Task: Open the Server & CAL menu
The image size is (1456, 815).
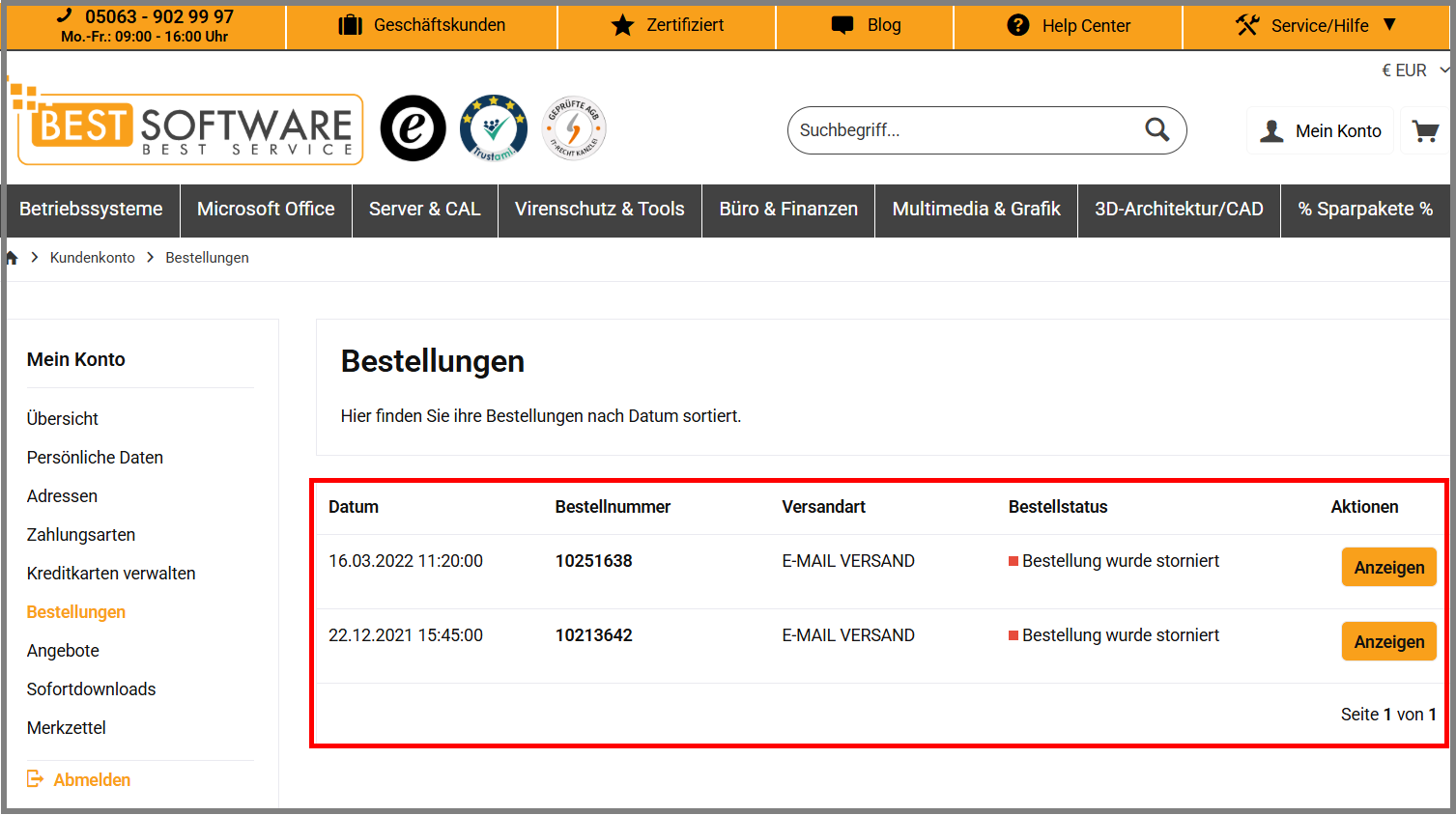Action: pos(425,210)
